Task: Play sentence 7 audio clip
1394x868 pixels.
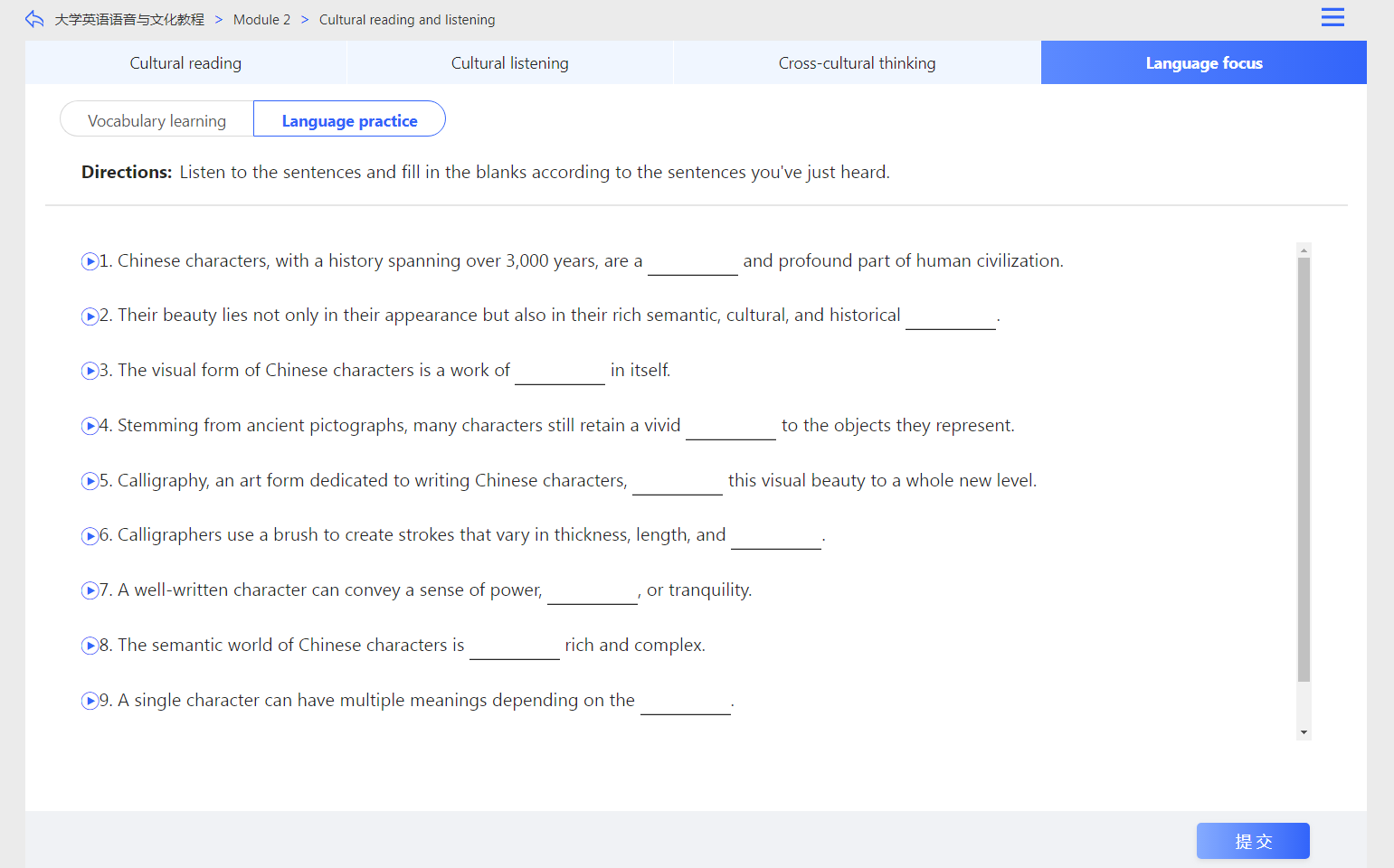Action: point(90,590)
